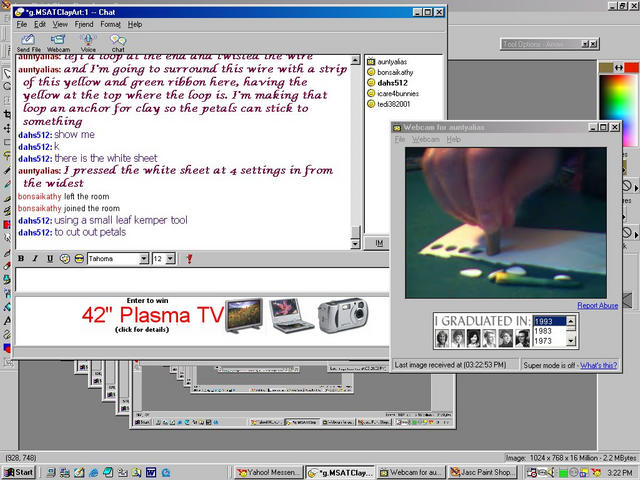
Task: Select user icare4bunnies in the list
Action: tap(398, 93)
